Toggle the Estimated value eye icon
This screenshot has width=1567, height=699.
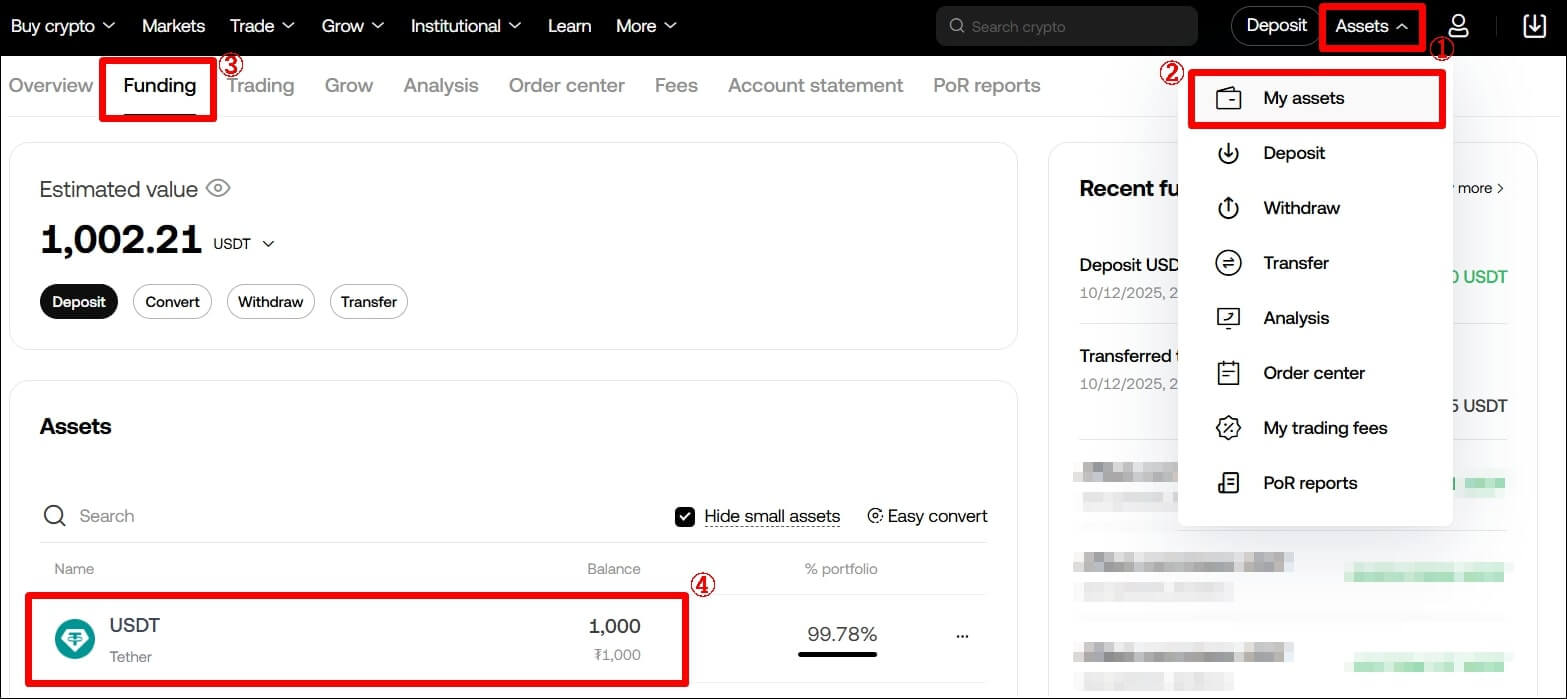pyautogui.click(x=218, y=188)
